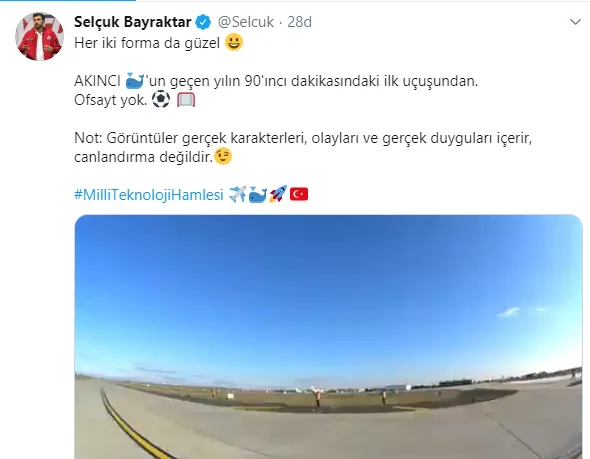
Task: Click the blue page loading bar at top
Action: tap(68, 0)
